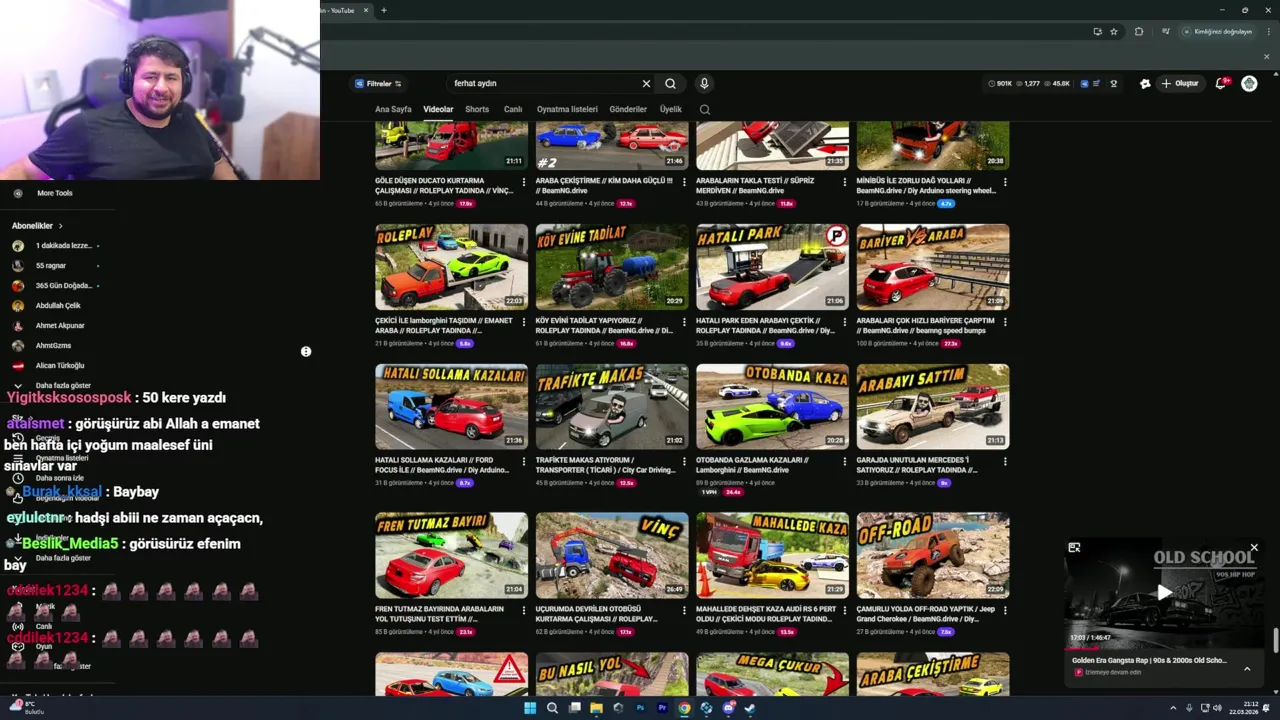Open the Oluştur create menu
Screen dimensions: 1280x720
click(1180, 84)
